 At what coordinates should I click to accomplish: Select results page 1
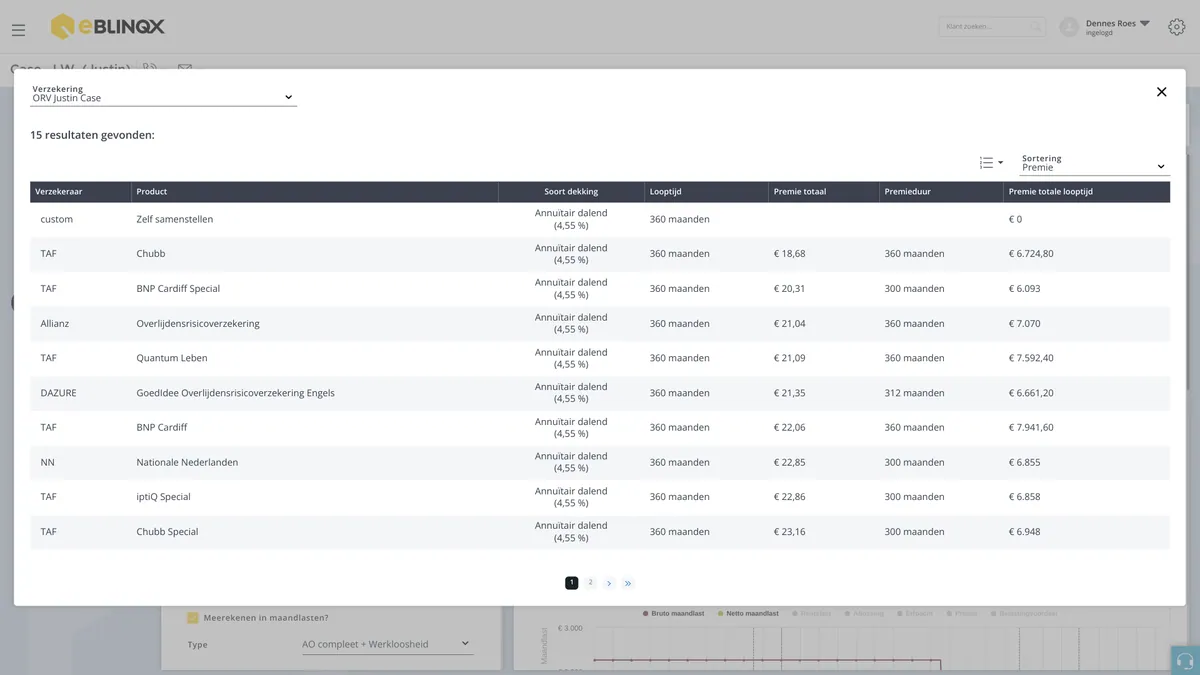pos(572,583)
